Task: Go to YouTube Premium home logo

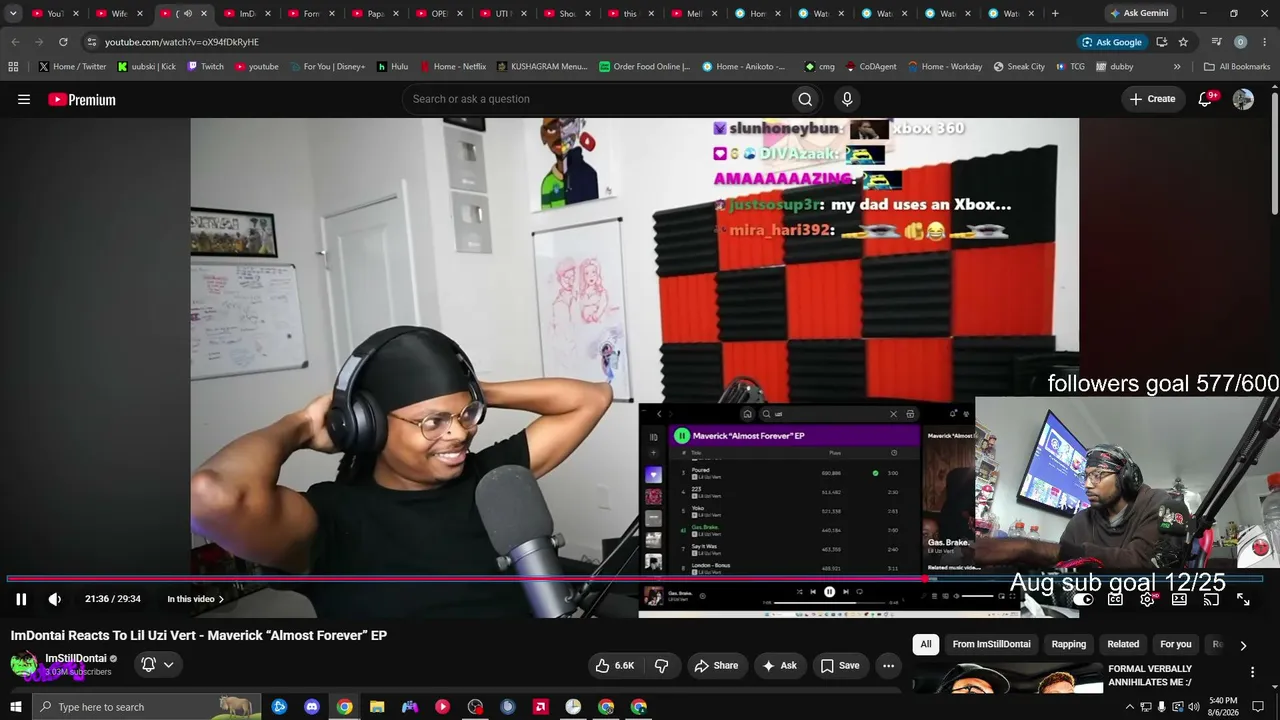Action: coord(82,99)
